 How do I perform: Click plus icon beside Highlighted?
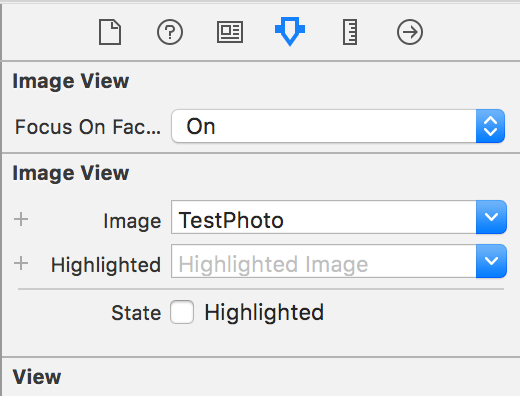[x=21, y=263]
